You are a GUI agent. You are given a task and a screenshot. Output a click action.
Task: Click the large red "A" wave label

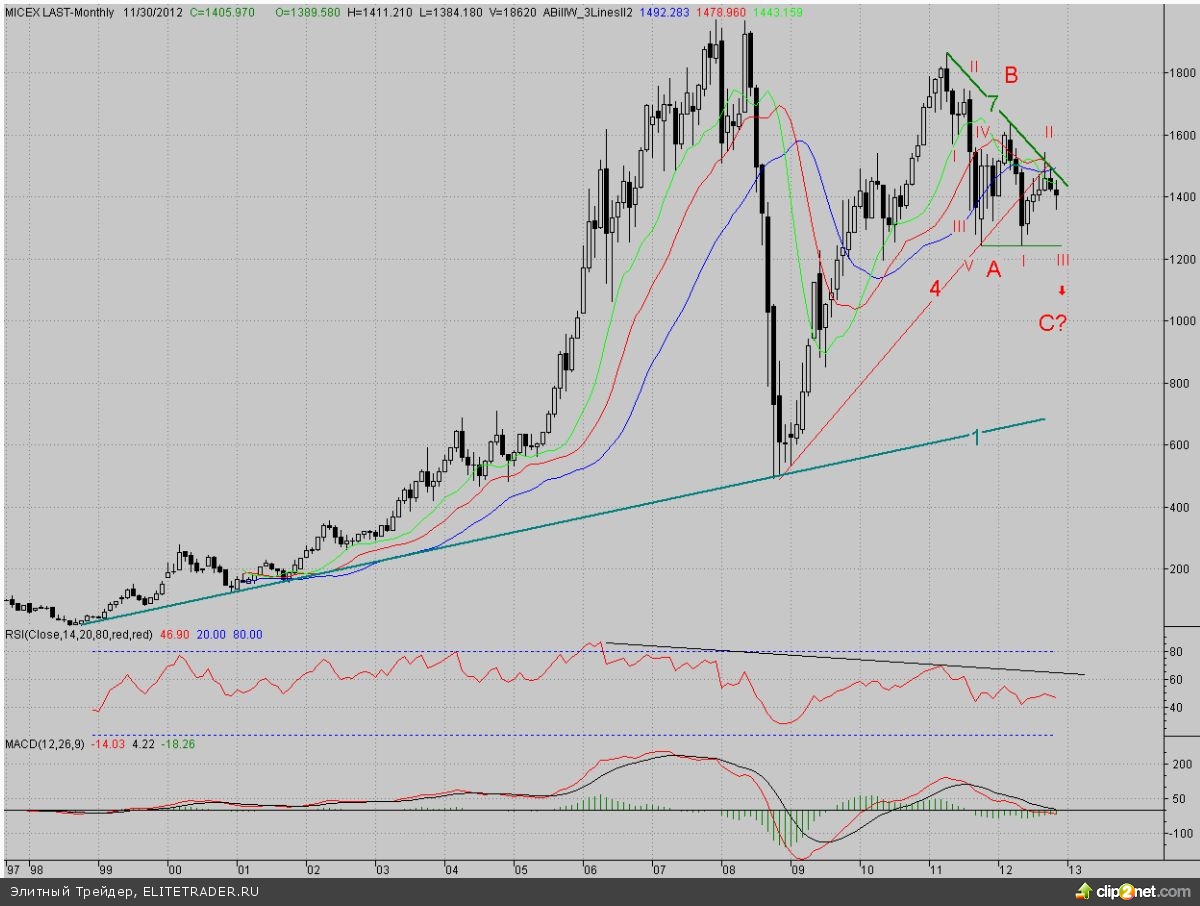point(993,269)
